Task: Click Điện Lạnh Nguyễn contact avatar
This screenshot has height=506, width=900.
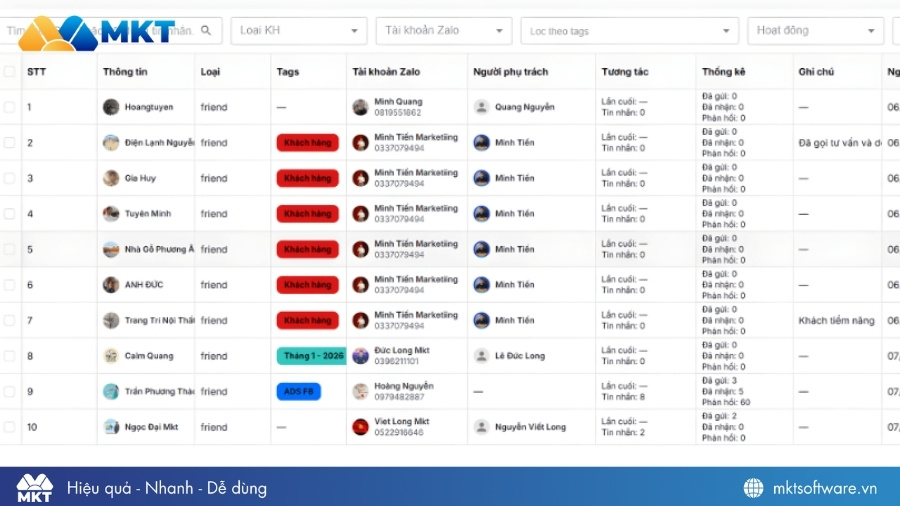Action: [x=111, y=143]
